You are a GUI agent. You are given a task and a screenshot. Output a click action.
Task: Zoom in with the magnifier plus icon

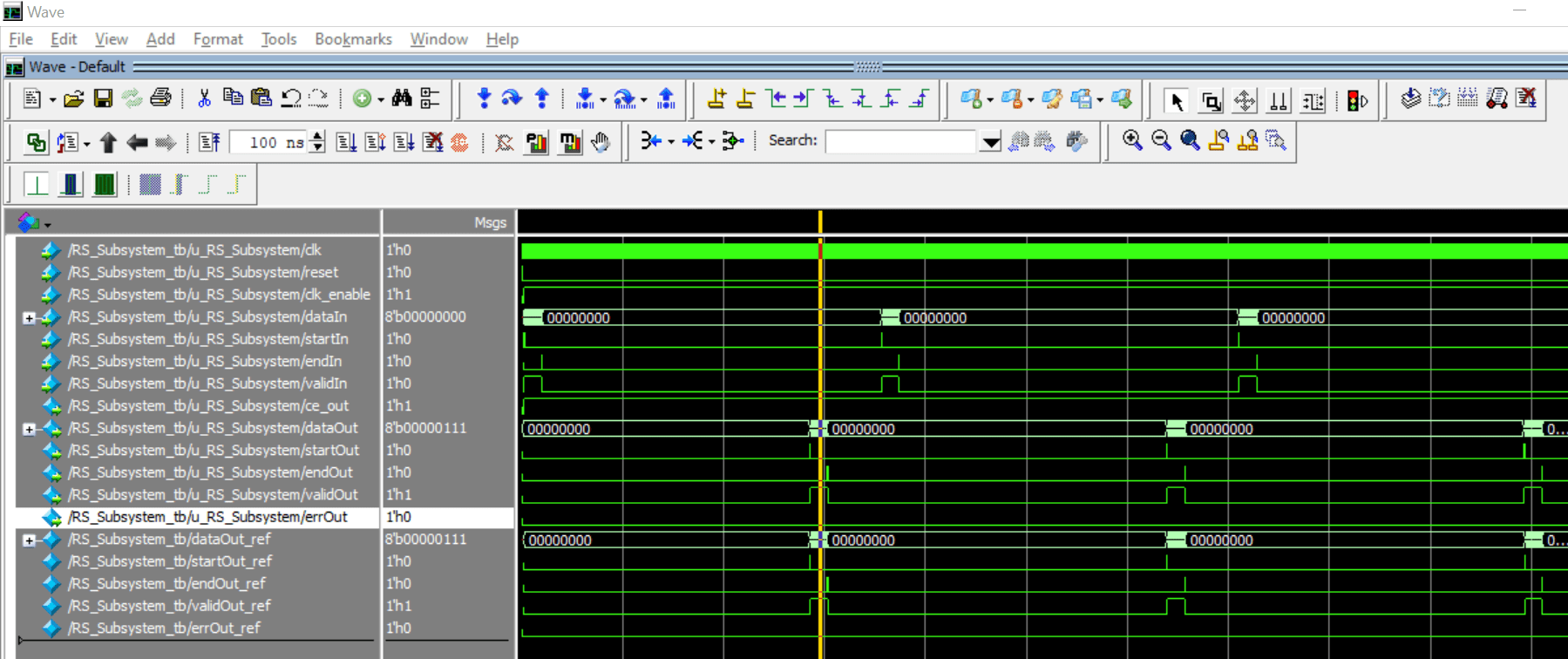click(1132, 140)
